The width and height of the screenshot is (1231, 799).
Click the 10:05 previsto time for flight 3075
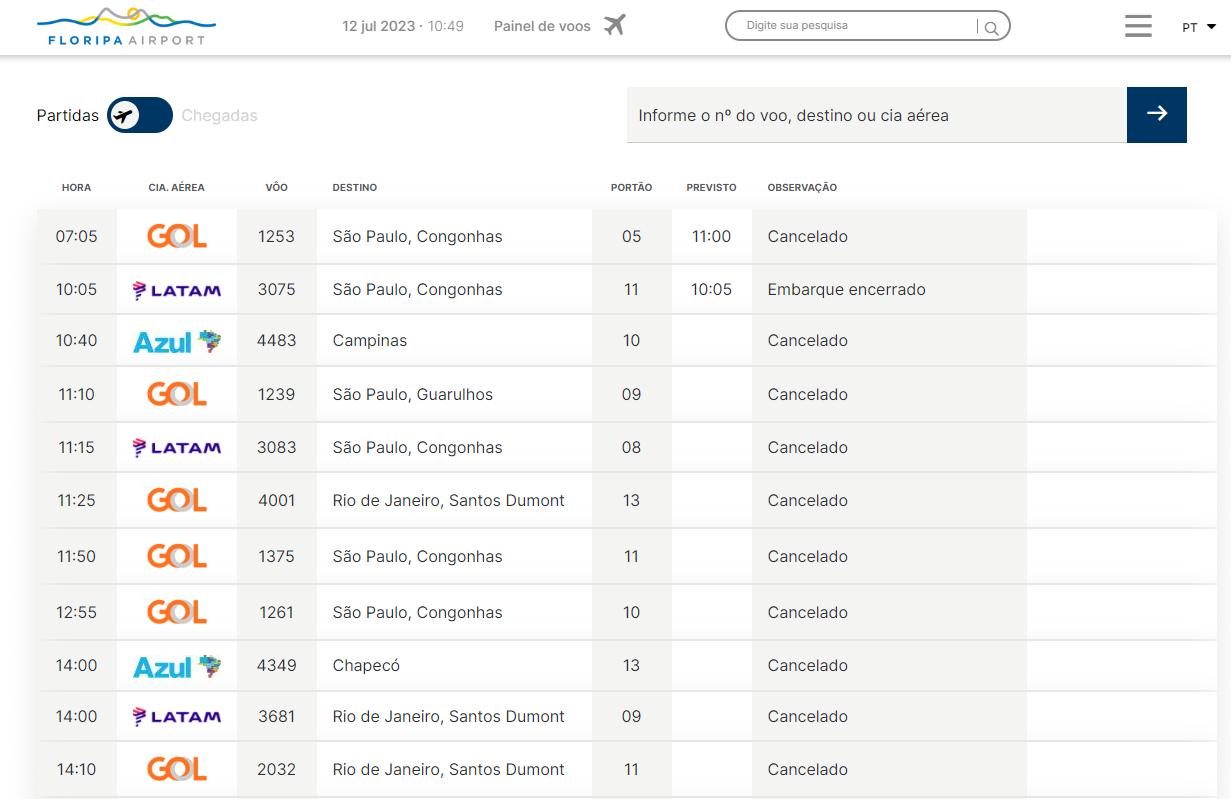tap(711, 290)
